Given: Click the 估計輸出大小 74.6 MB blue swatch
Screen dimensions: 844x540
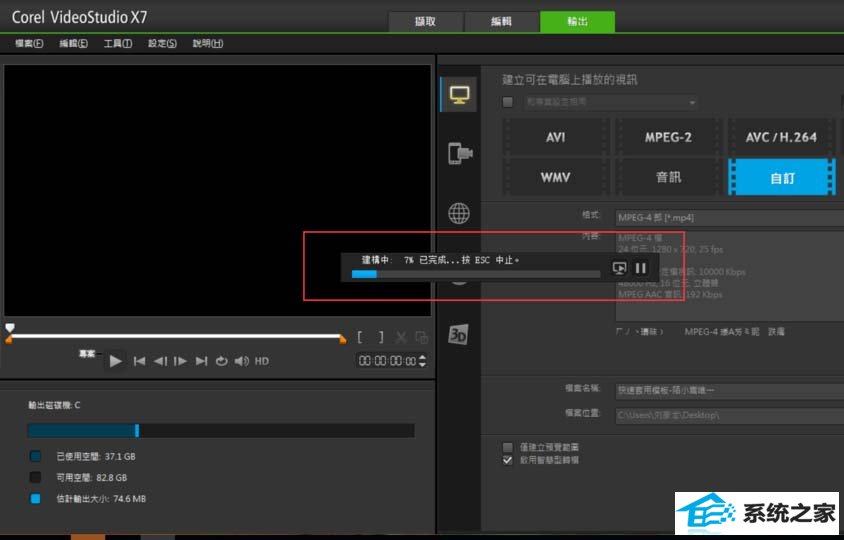Looking at the screenshot, I should pyautogui.click(x=35, y=499).
